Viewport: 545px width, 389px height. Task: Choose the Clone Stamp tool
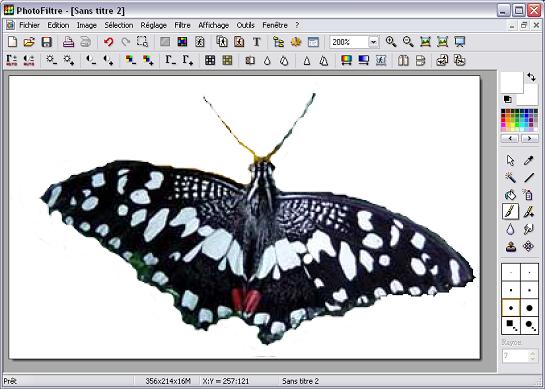[x=510, y=247]
